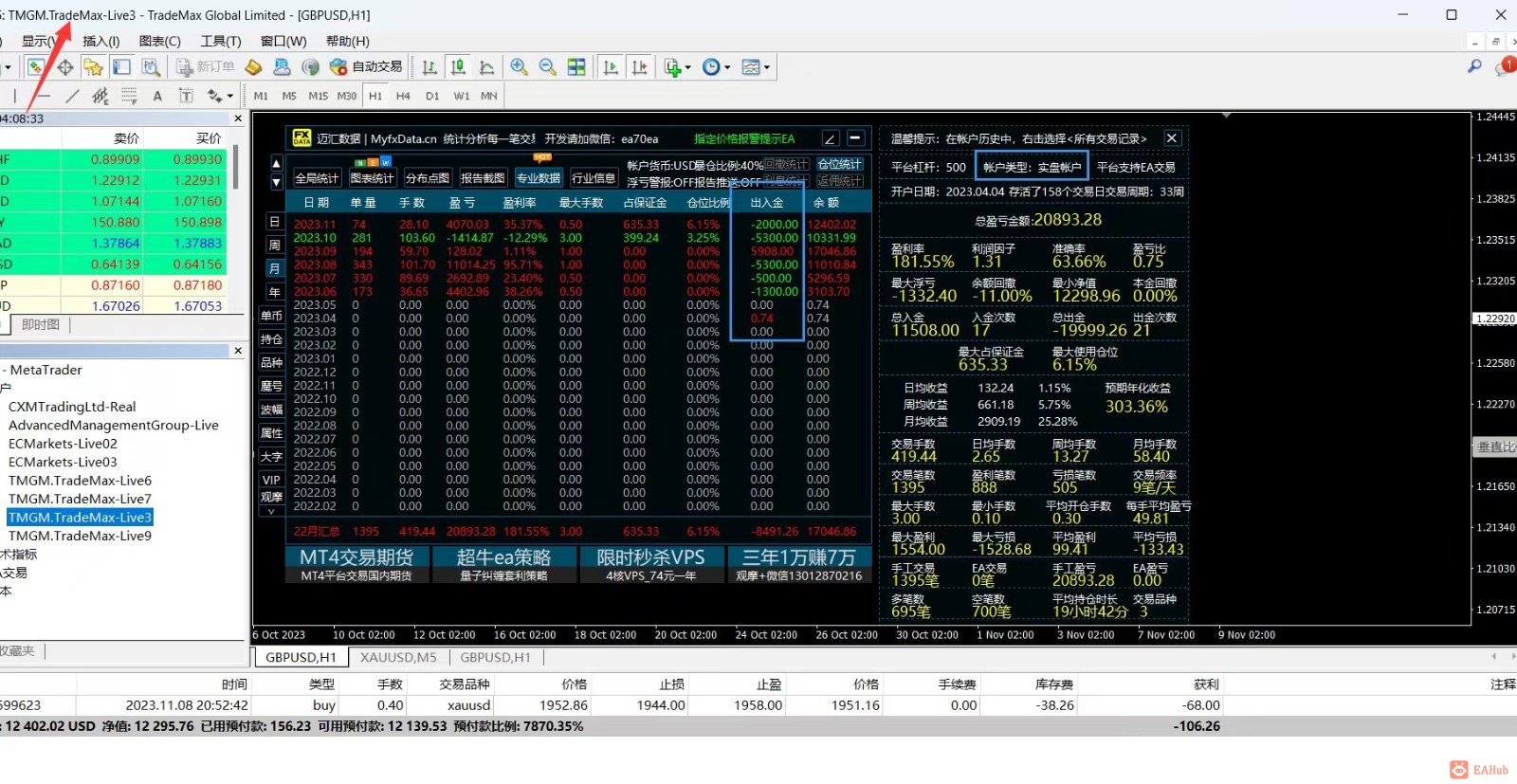
Task: Switch chart to candlesticks icon
Action: pos(458,66)
